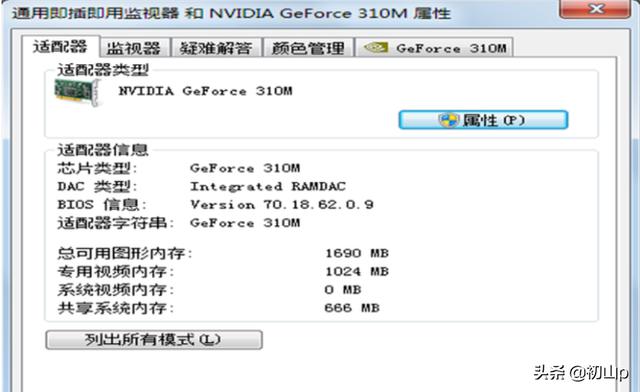Screen dimensions: 640x392
Task: Click the 适配器类型 group heading
Action: click(x=102, y=70)
